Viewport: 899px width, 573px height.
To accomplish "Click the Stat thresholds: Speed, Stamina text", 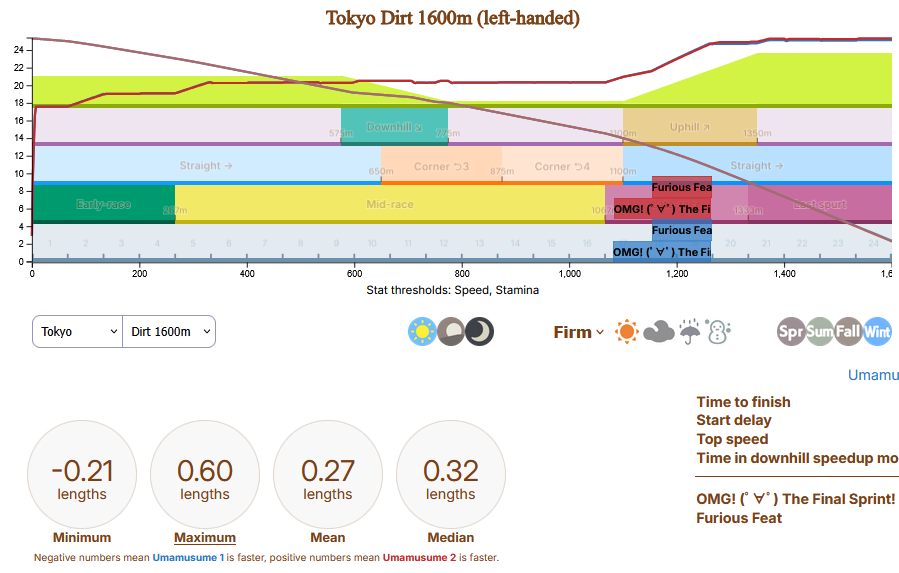I will coord(452,290).
